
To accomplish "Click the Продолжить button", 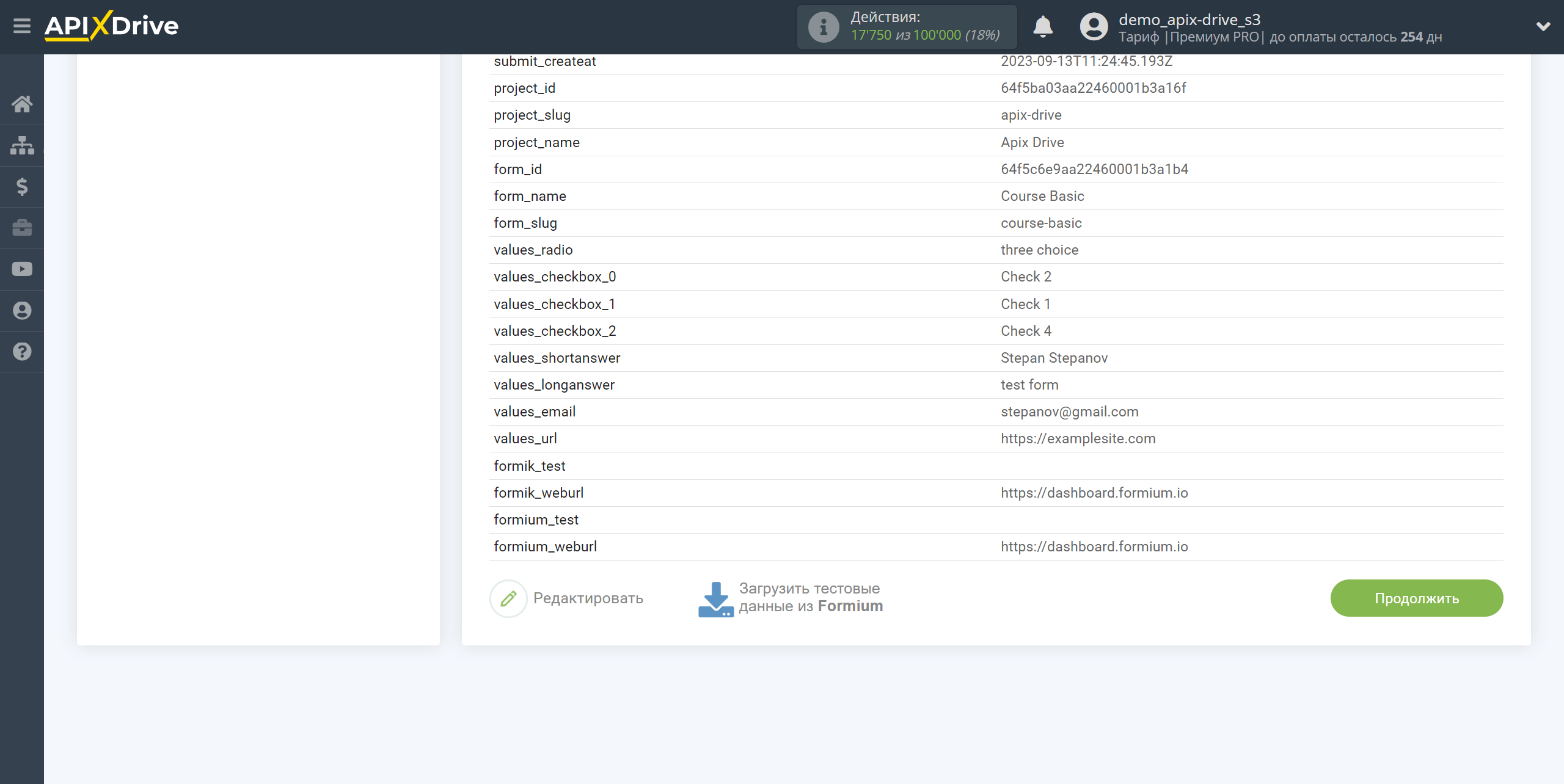I will (x=1417, y=598).
